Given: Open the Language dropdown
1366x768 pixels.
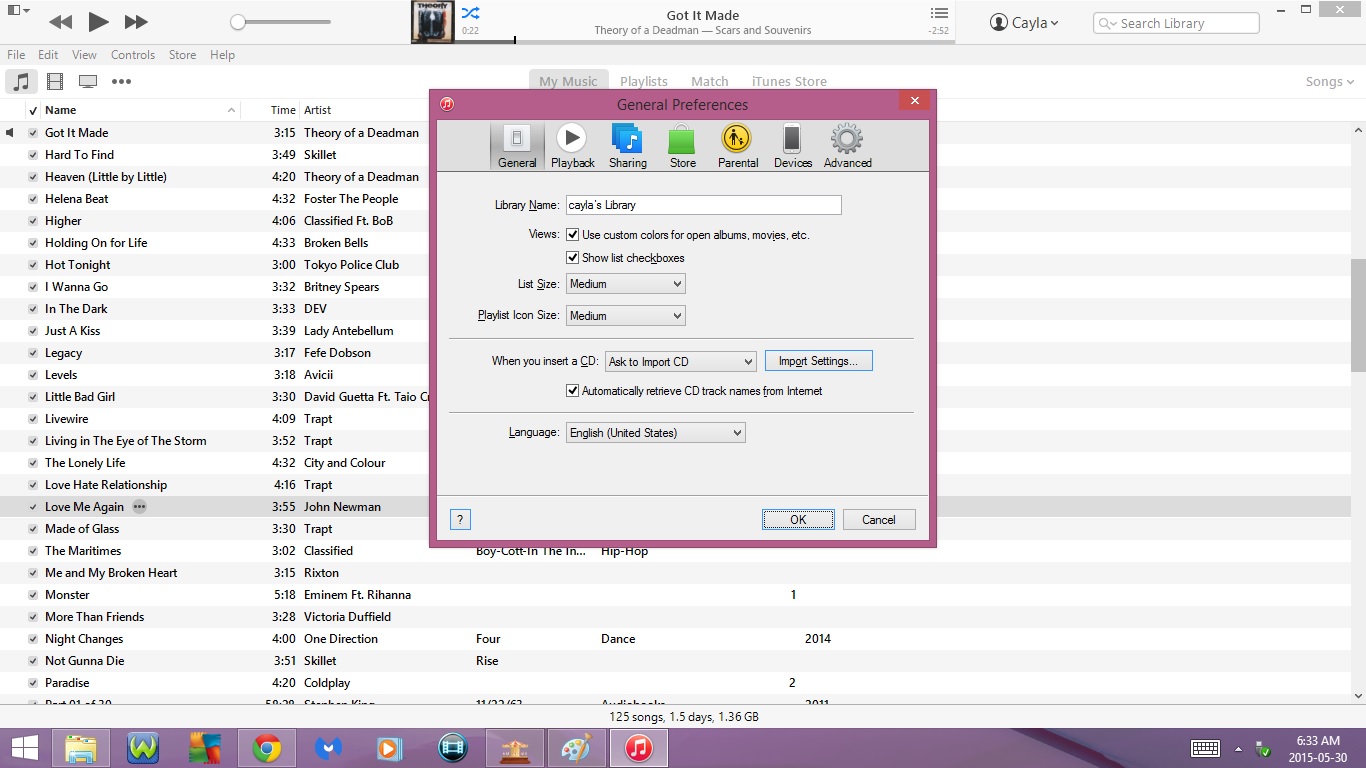Looking at the screenshot, I should click(x=655, y=433).
